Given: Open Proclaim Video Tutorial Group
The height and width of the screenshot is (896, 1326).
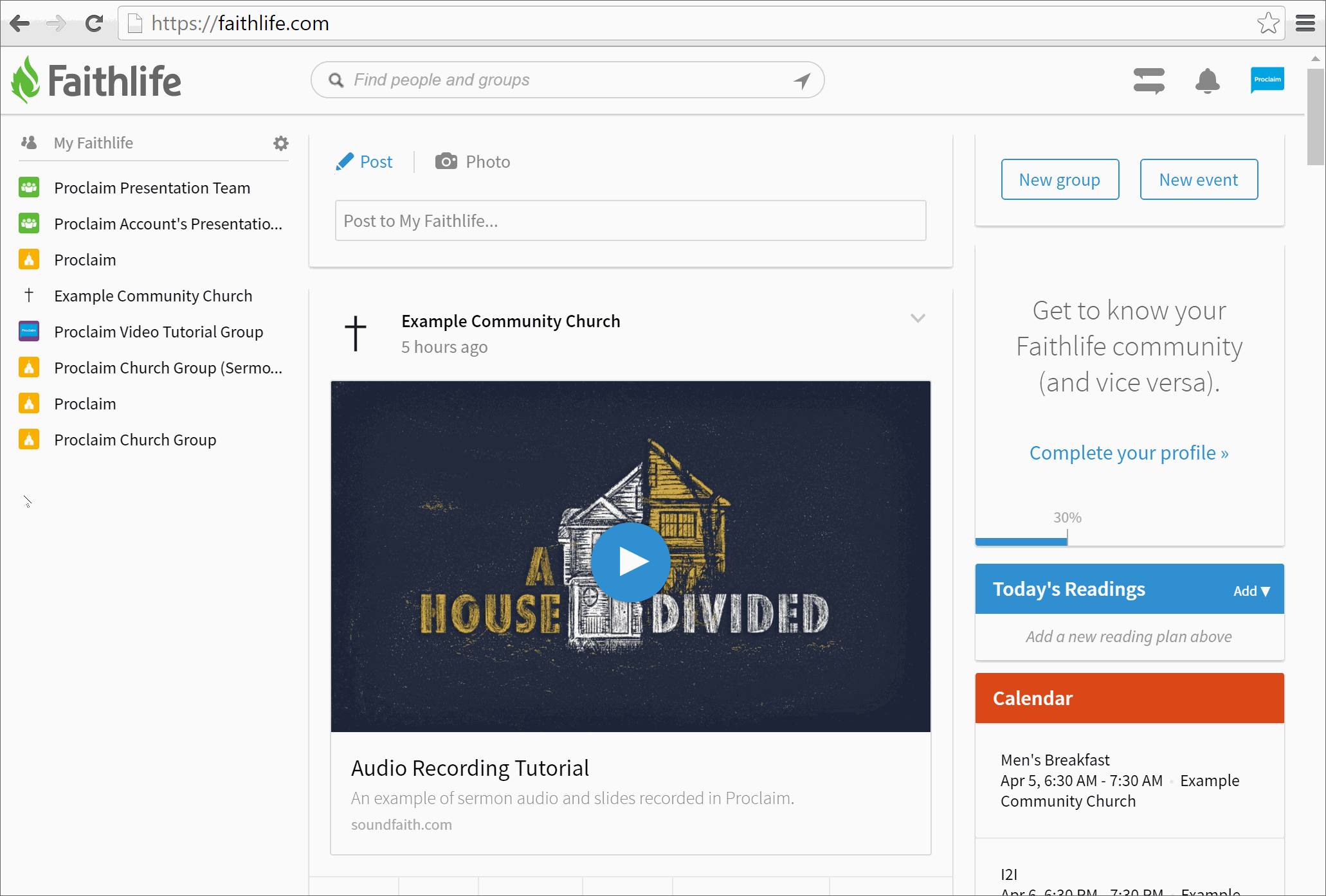Looking at the screenshot, I should 159,332.
